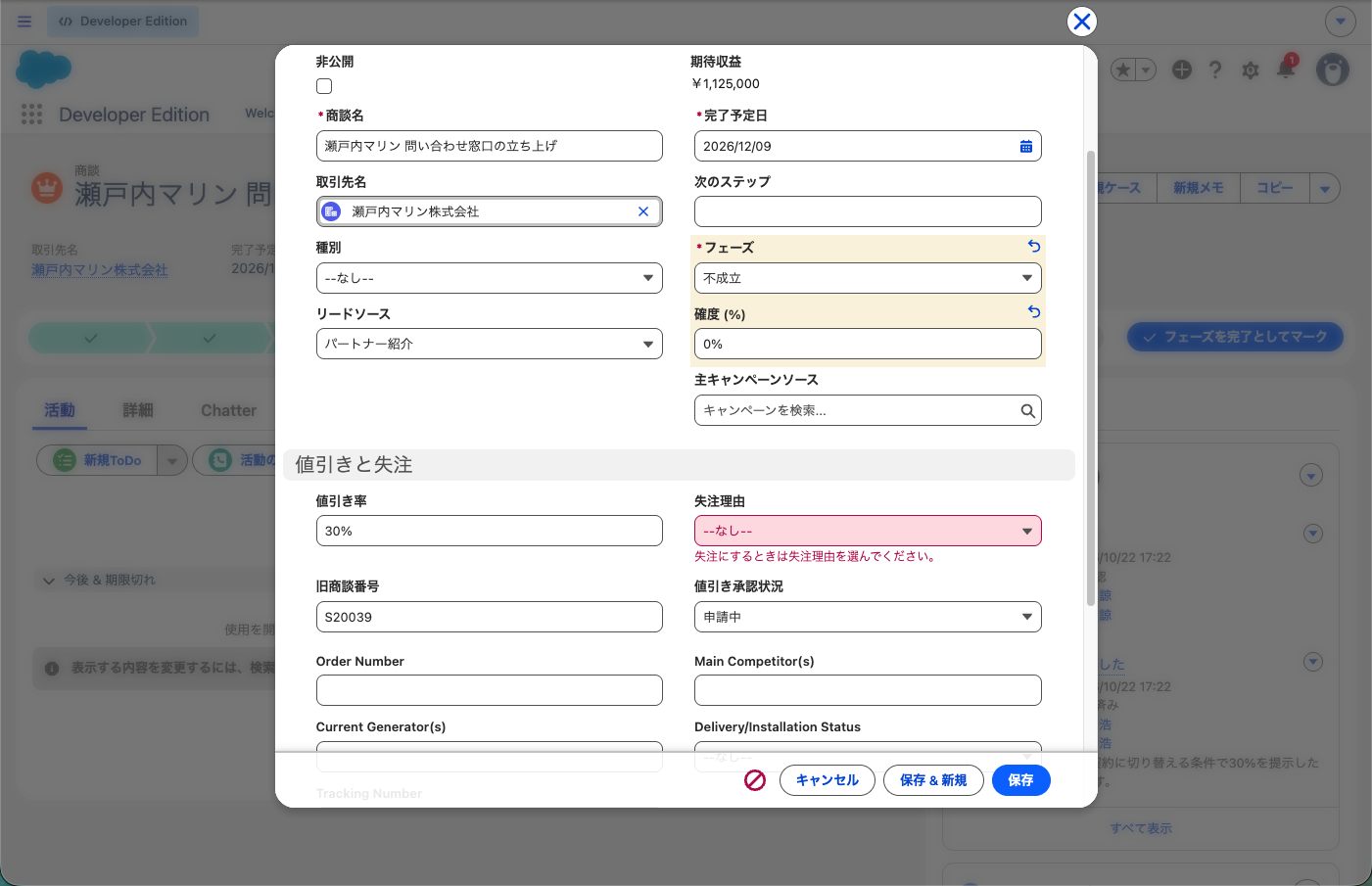
Task: Select the Developer Edition browser tab
Action: pos(122,22)
